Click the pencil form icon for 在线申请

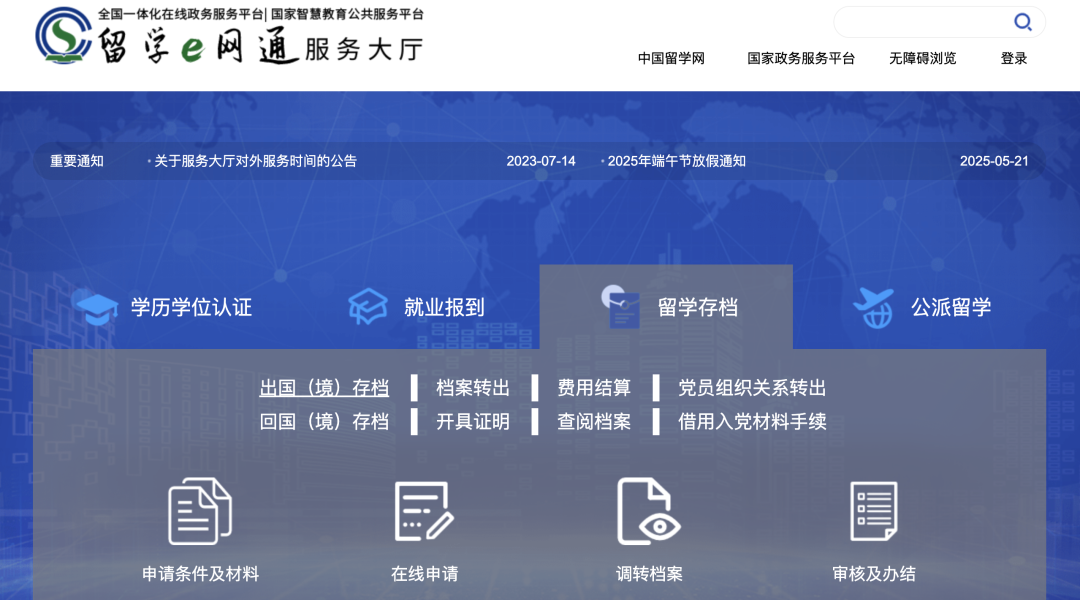point(423,509)
